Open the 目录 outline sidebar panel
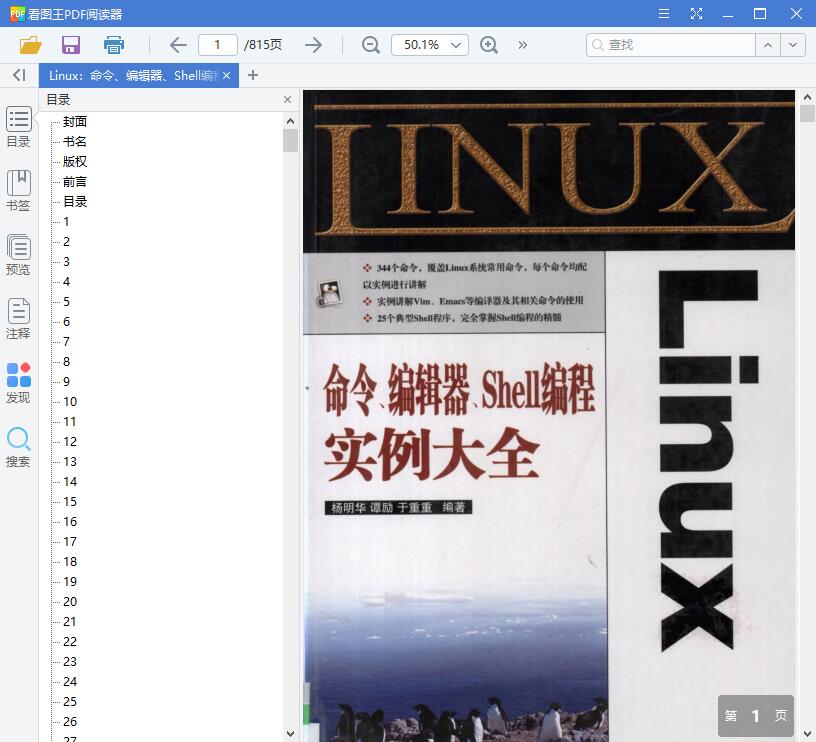This screenshot has width=816, height=742. (18, 127)
